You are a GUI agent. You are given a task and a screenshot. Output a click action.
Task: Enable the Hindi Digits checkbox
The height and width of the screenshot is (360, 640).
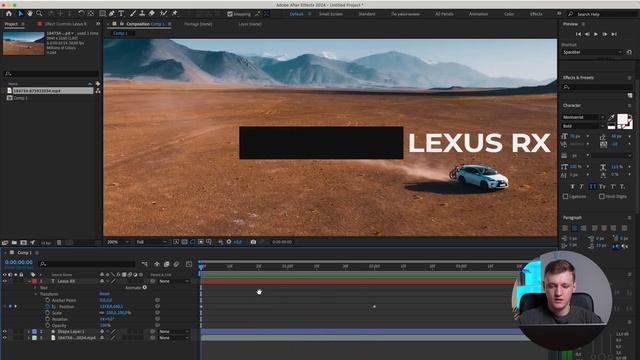(x=602, y=196)
